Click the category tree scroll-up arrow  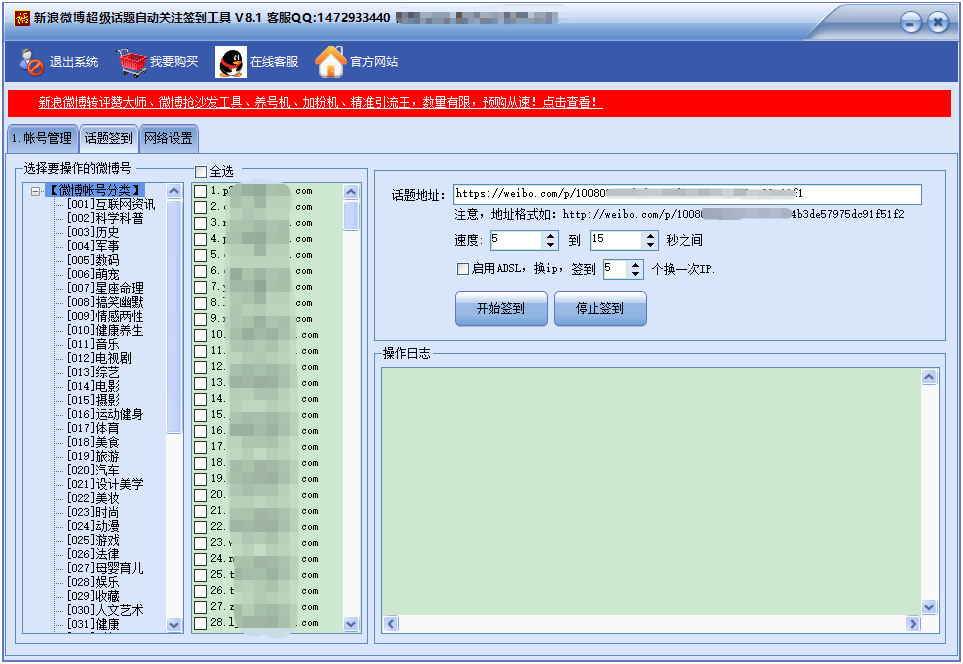click(x=174, y=191)
